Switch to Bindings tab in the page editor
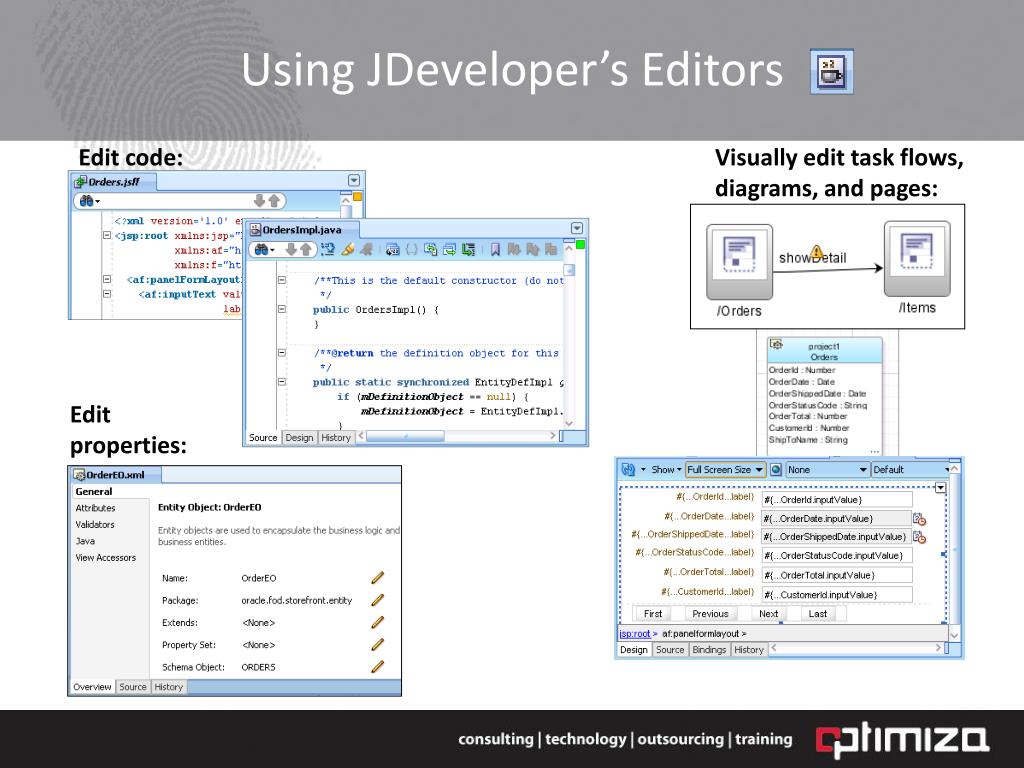Image resolution: width=1024 pixels, height=768 pixels. tap(709, 650)
